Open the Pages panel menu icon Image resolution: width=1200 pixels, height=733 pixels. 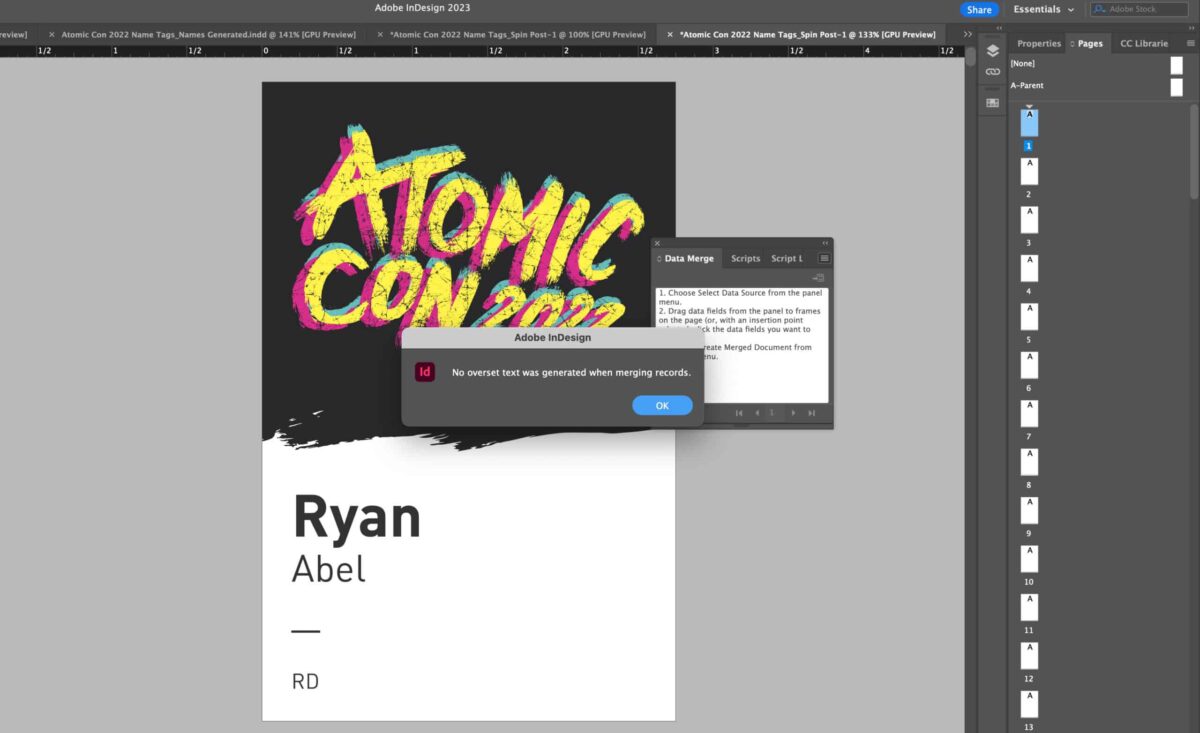tap(1192, 43)
